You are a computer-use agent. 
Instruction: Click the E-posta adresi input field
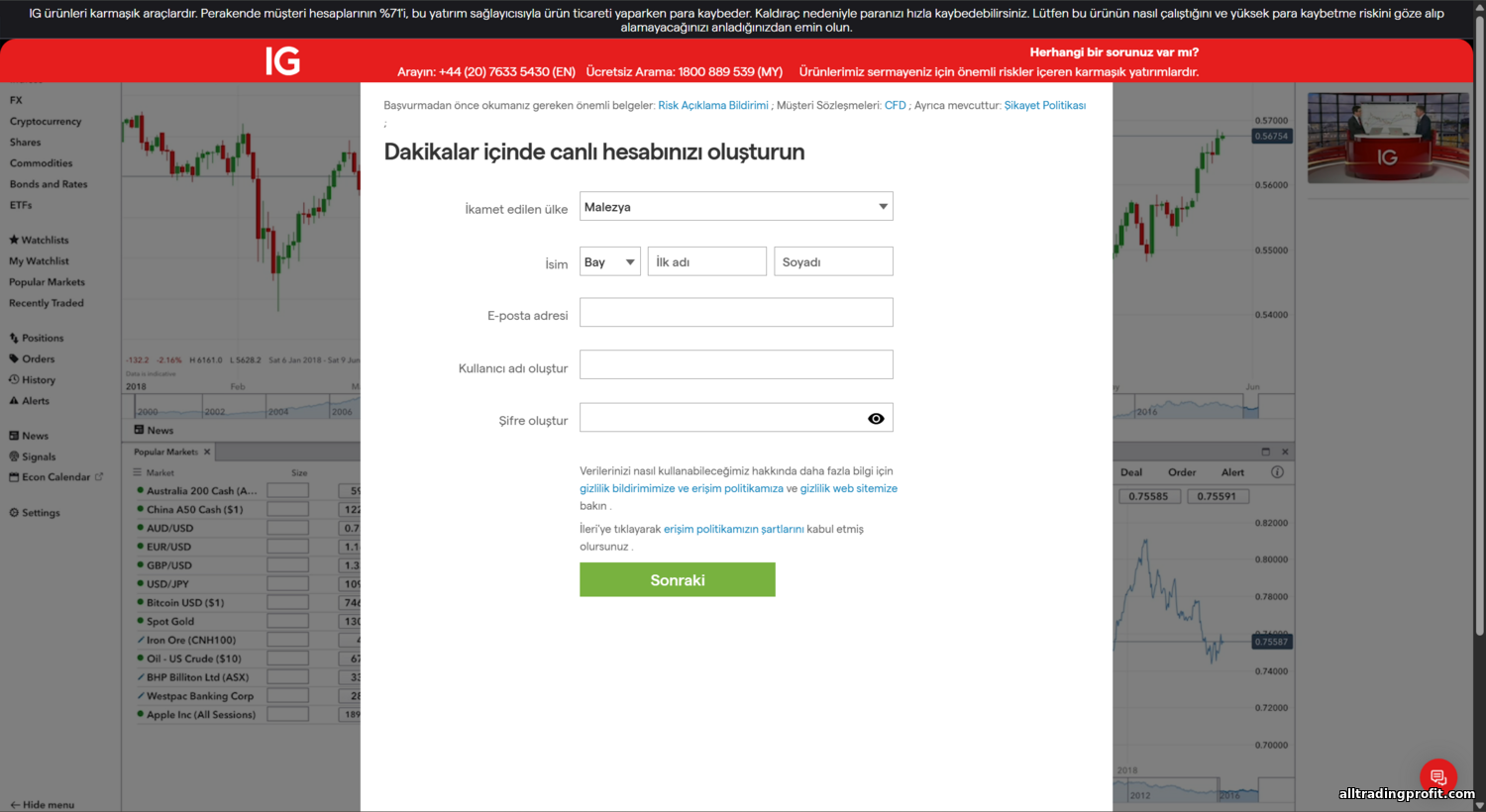pyautogui.click(x=736, y=313)
